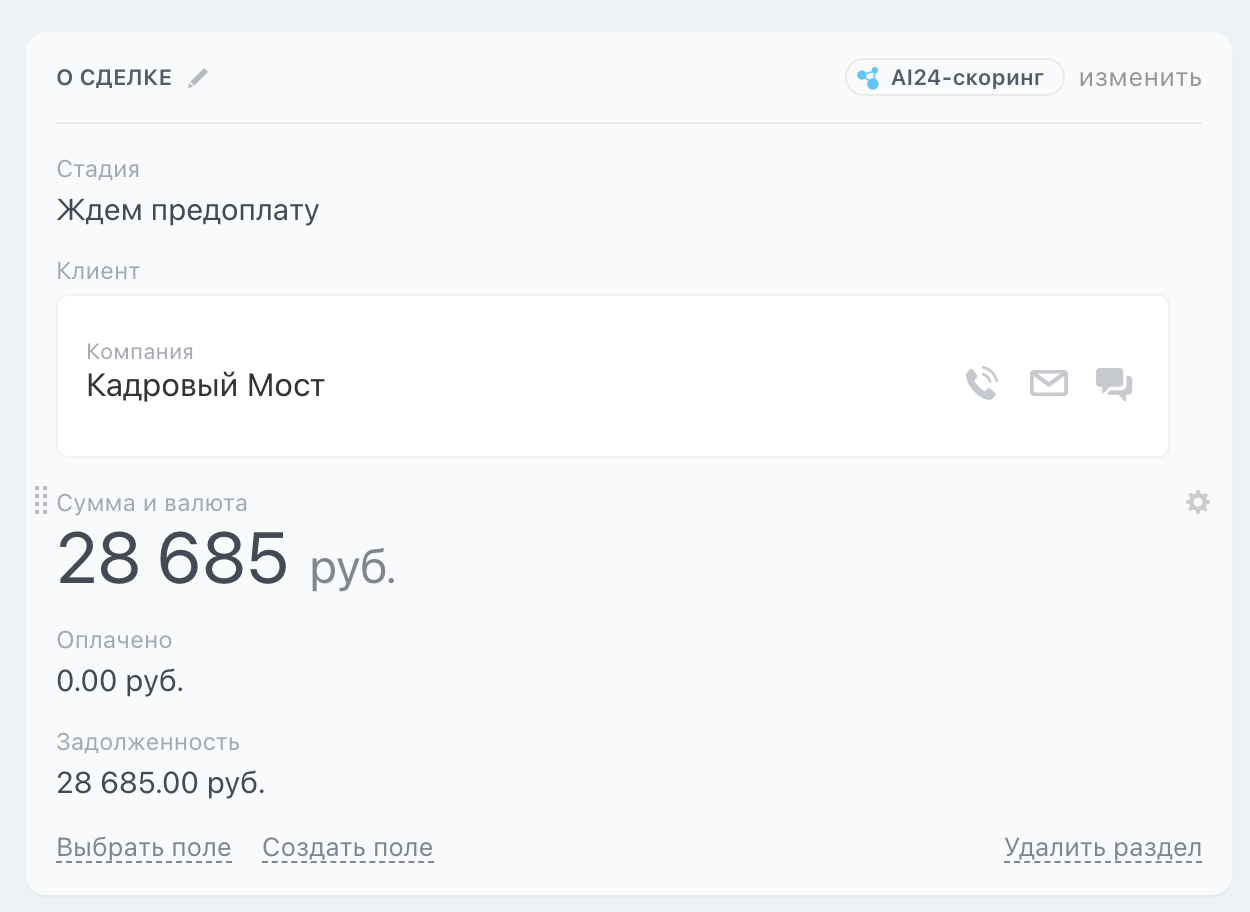The image size is (1250, 912).
Task: Send email with the envelope icon
Action: 1048,383
